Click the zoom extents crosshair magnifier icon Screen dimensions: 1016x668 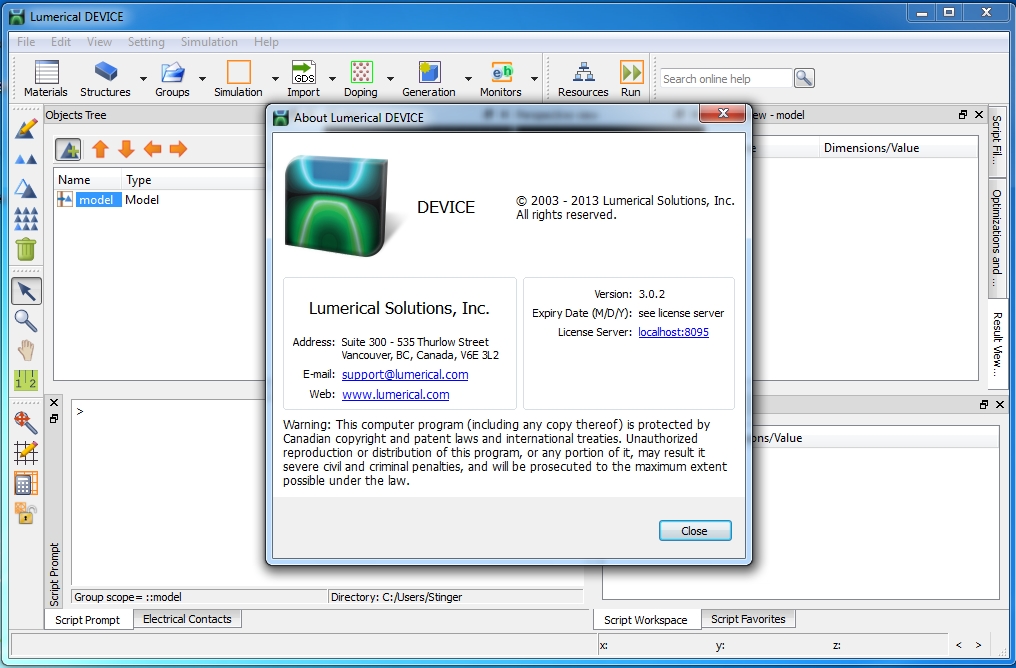click(x=26, y=422)
